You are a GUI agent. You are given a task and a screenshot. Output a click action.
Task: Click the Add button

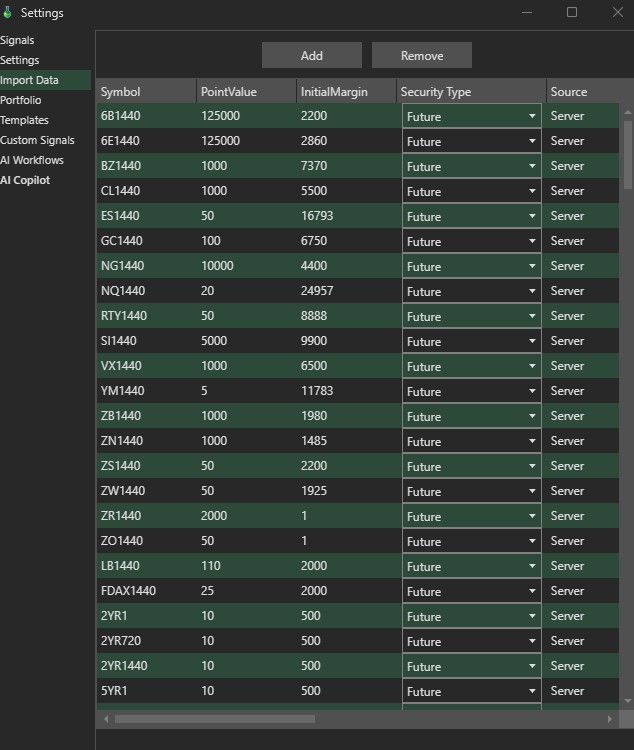point(311,55)
